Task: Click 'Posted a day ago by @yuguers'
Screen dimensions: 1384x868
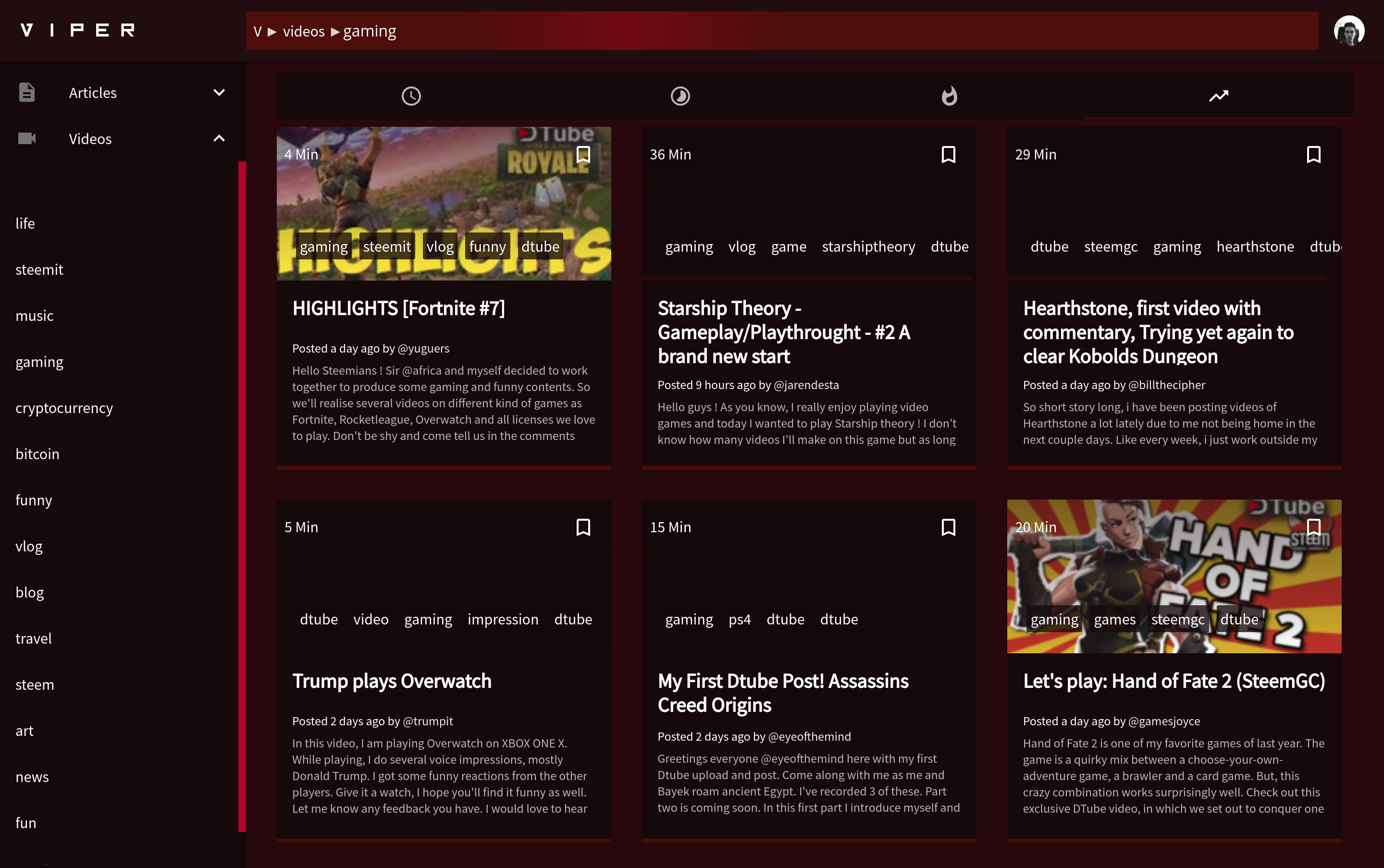Action: [371, 348]
